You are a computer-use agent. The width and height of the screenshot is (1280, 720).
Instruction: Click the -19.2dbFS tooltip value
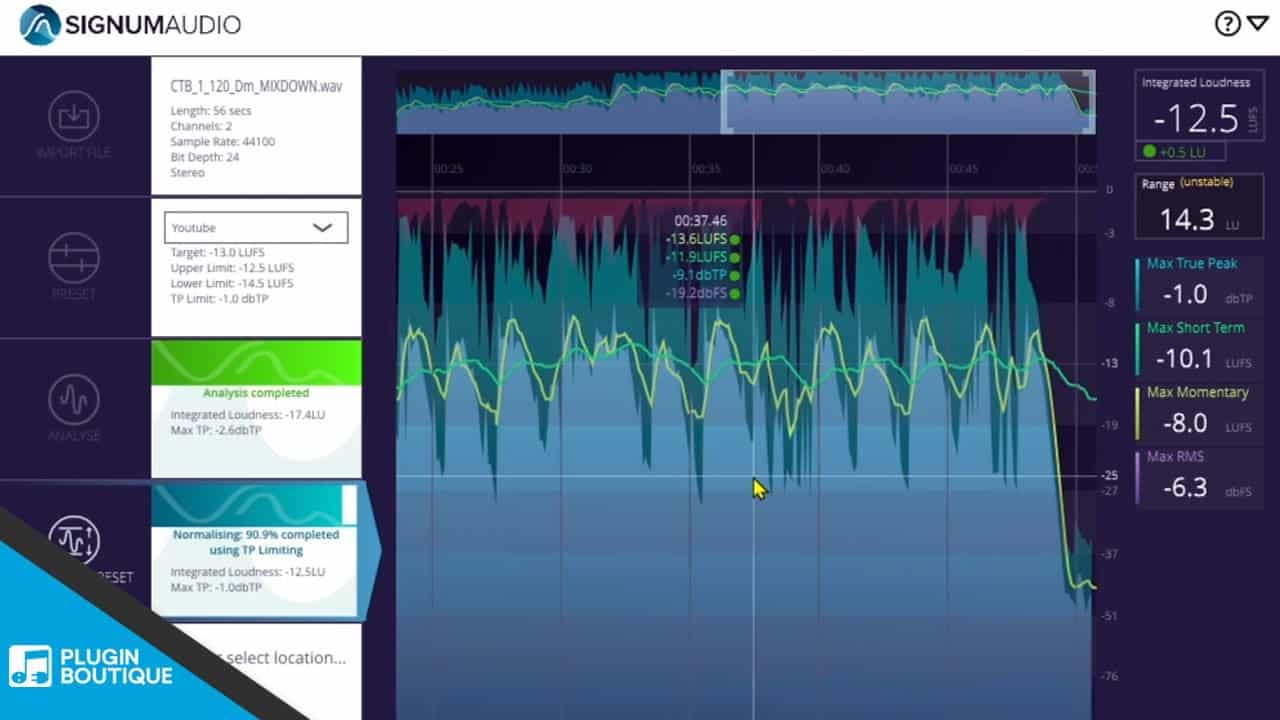695,293
